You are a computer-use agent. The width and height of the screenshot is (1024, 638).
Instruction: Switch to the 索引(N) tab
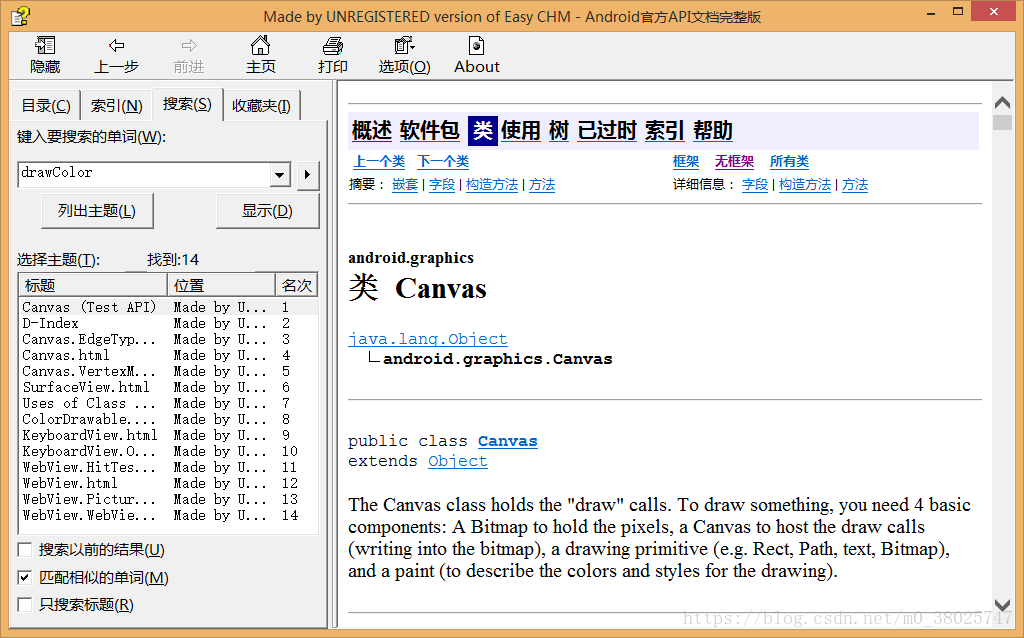(x=116, y=106)
